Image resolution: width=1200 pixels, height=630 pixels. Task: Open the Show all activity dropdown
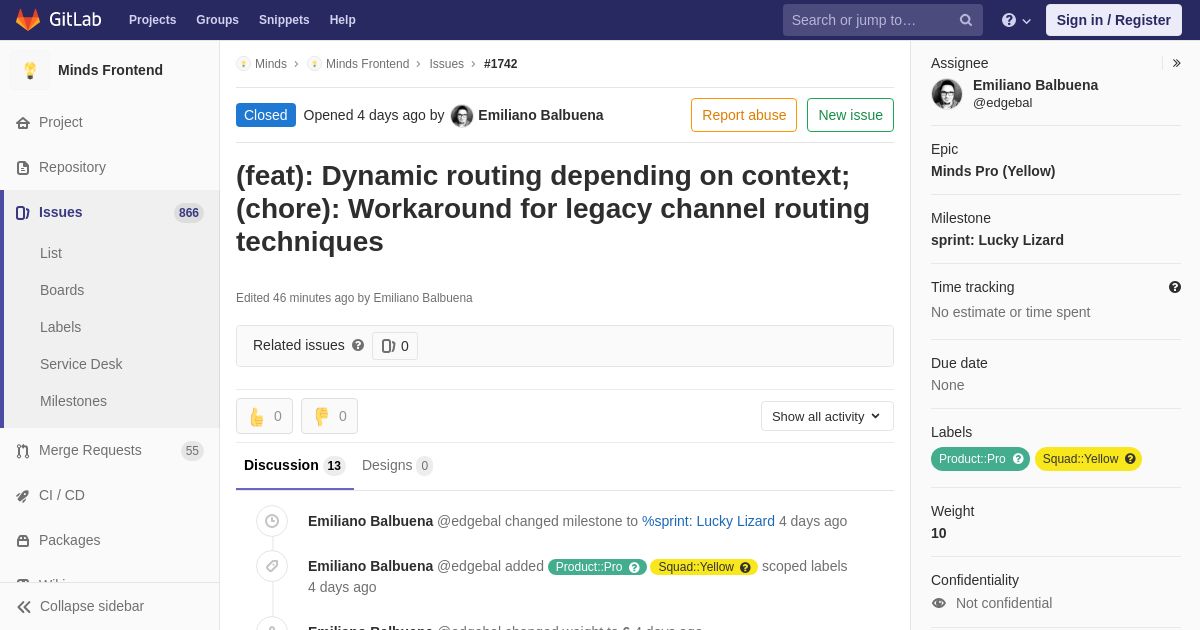tap(827, 416)
